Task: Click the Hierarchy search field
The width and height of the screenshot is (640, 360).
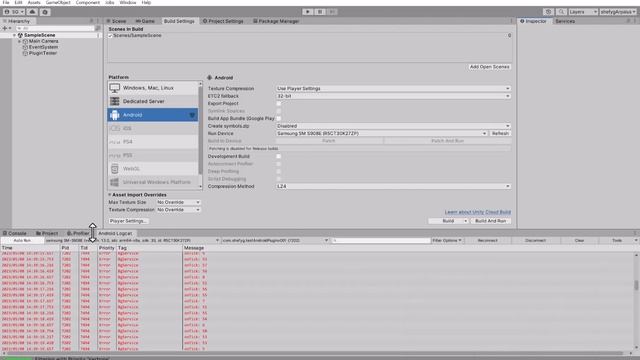Action: (x=55, y=28)
